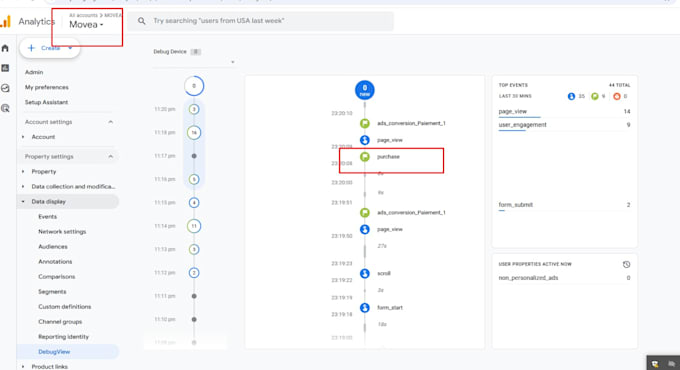Click the top '0' circle in minutes timeline

tap(194, 86)
